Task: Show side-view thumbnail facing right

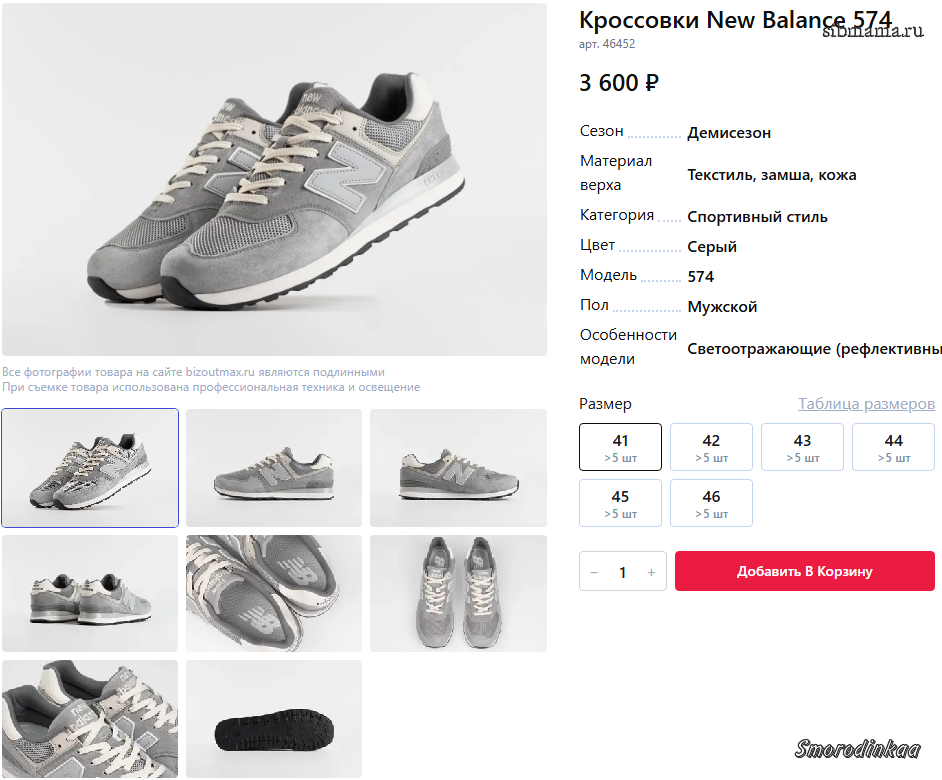Action: 458,468
